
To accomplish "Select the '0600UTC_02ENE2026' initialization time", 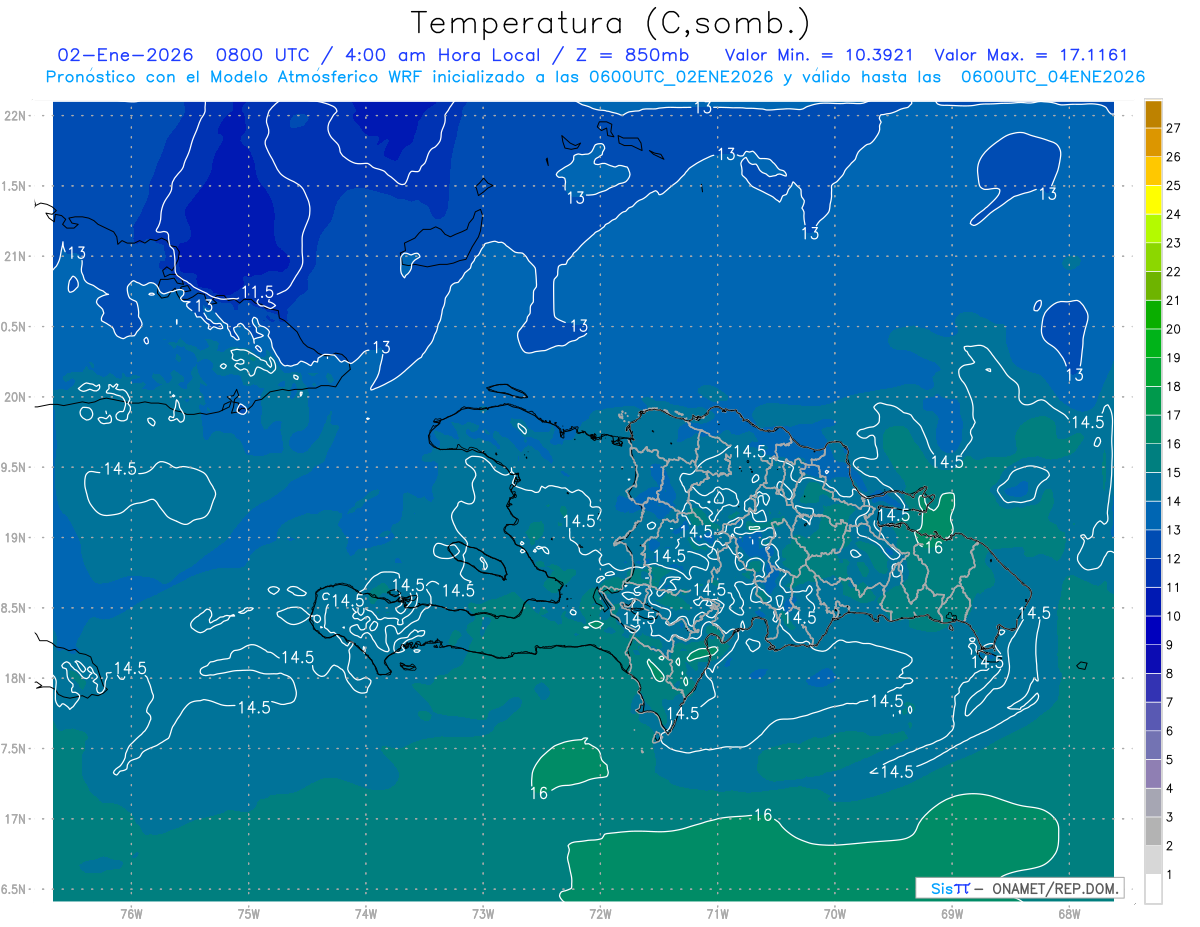I will pyautogui.click(x=682, y=77).
